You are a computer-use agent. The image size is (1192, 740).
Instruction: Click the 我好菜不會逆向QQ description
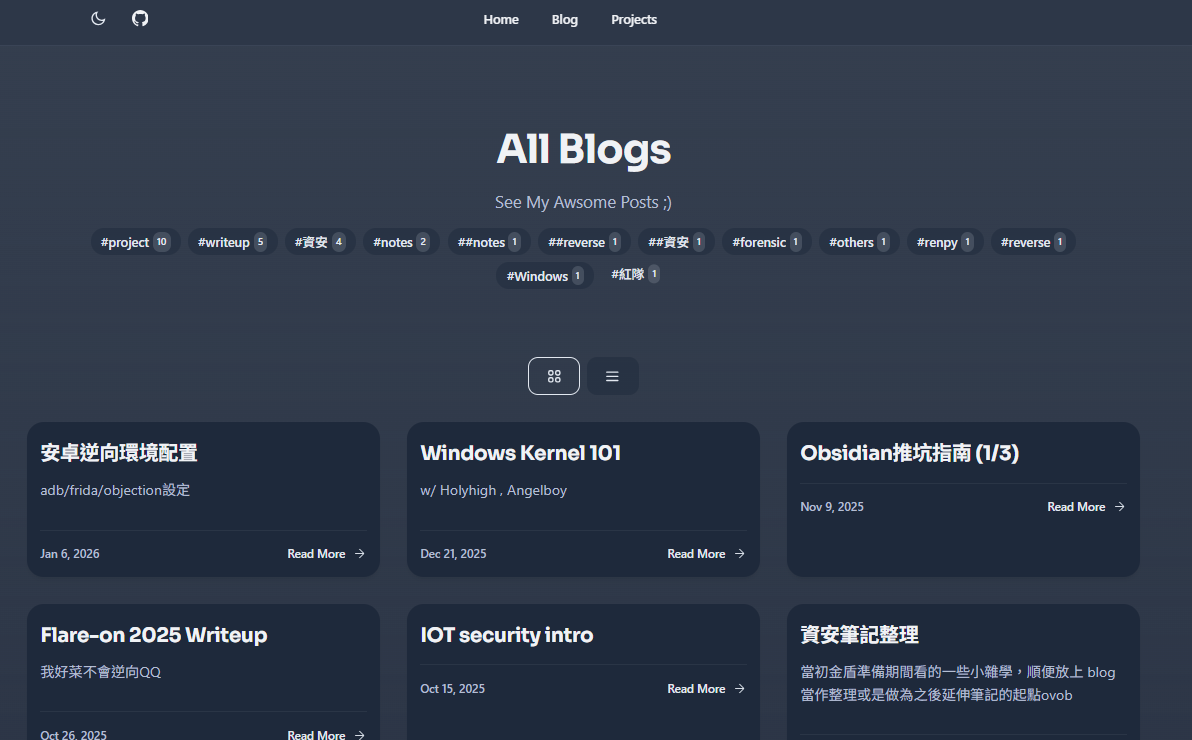click(x=100, y=672)
